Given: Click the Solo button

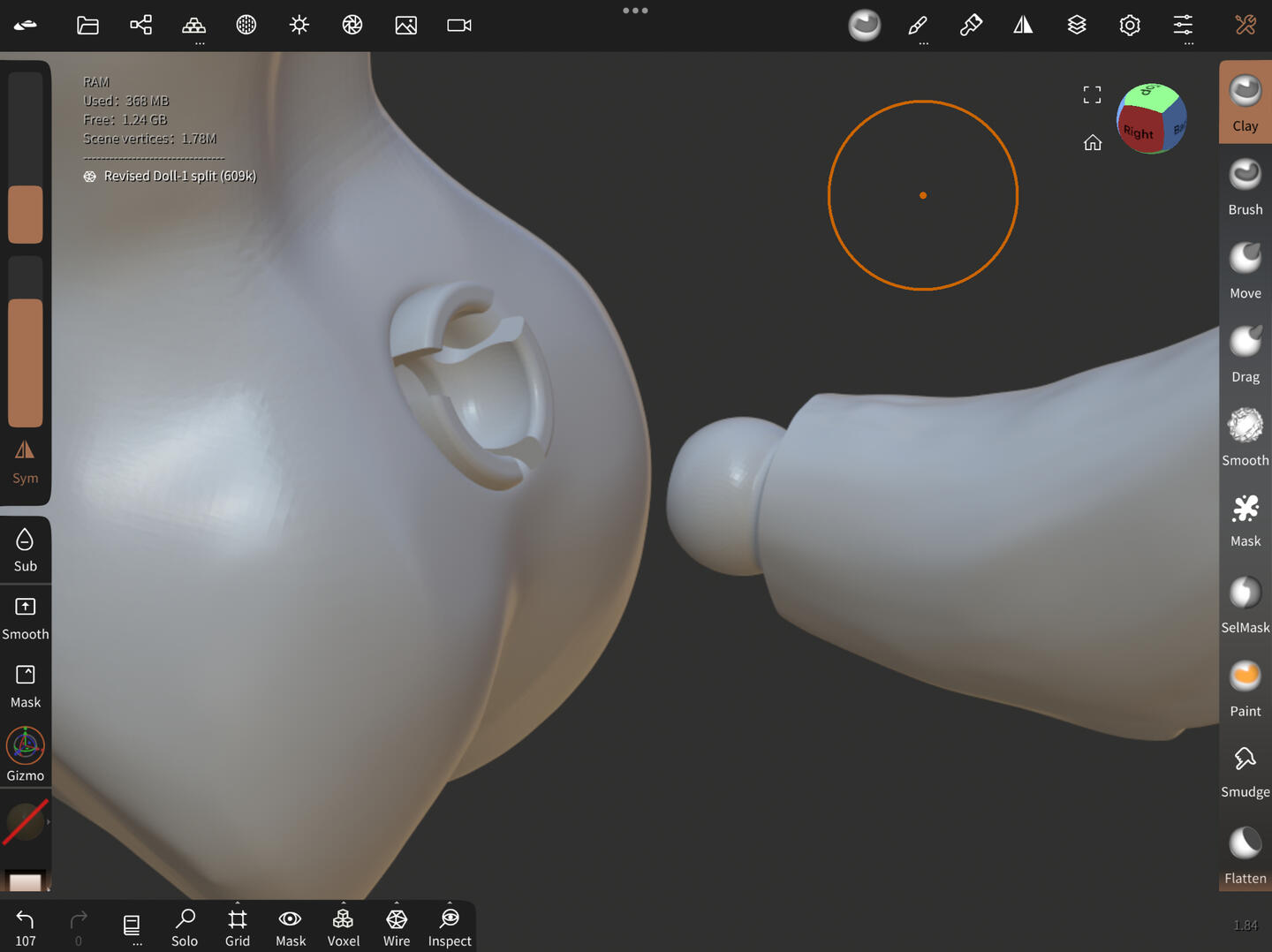Looking at the screenshot, I should [x=185, y=927].
